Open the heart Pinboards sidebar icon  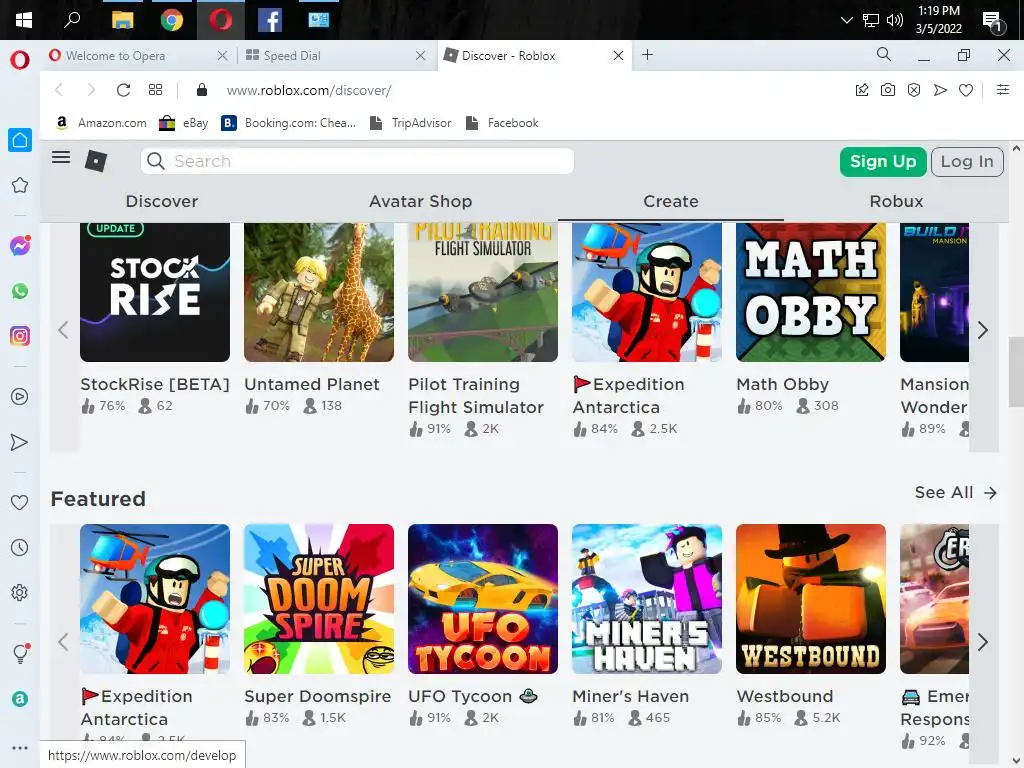pyautogui.click(x=20, y=502)
